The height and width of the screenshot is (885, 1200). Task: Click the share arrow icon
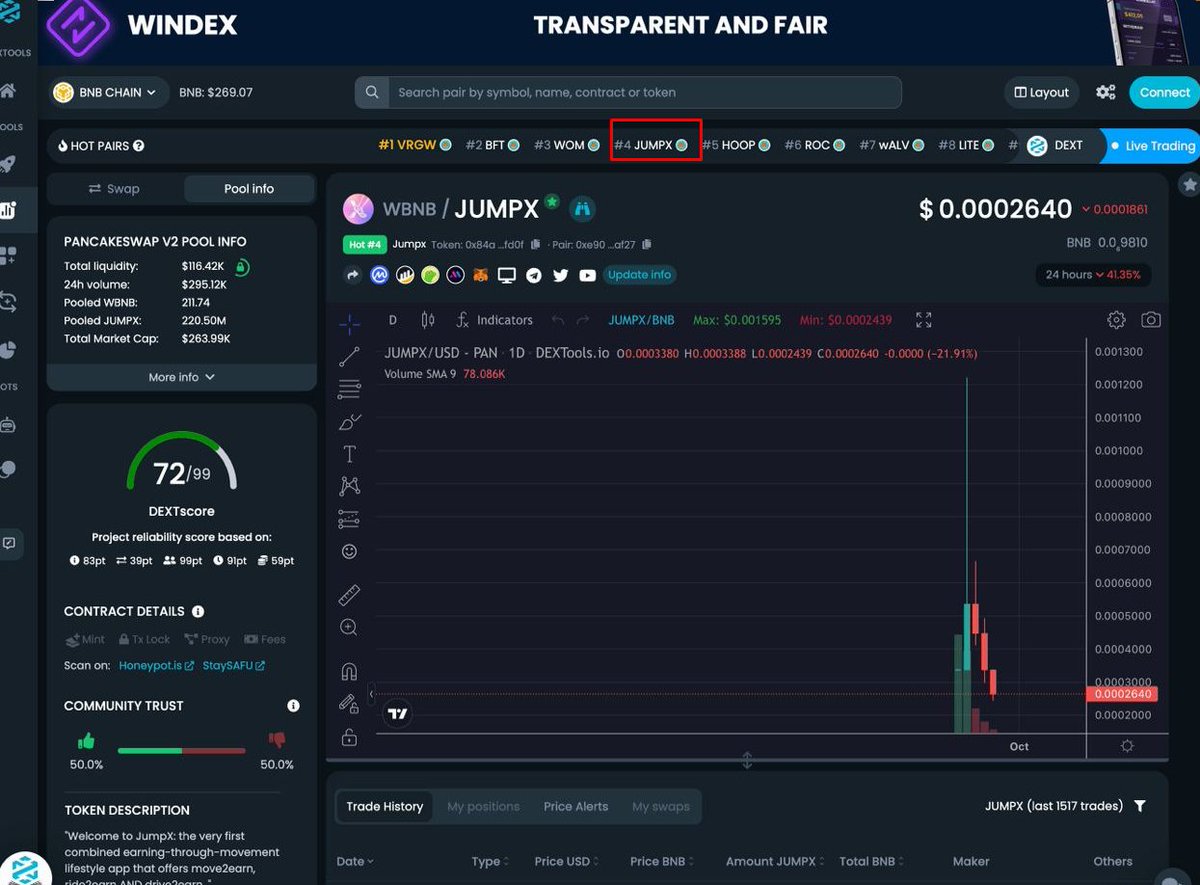pos(353,275)
